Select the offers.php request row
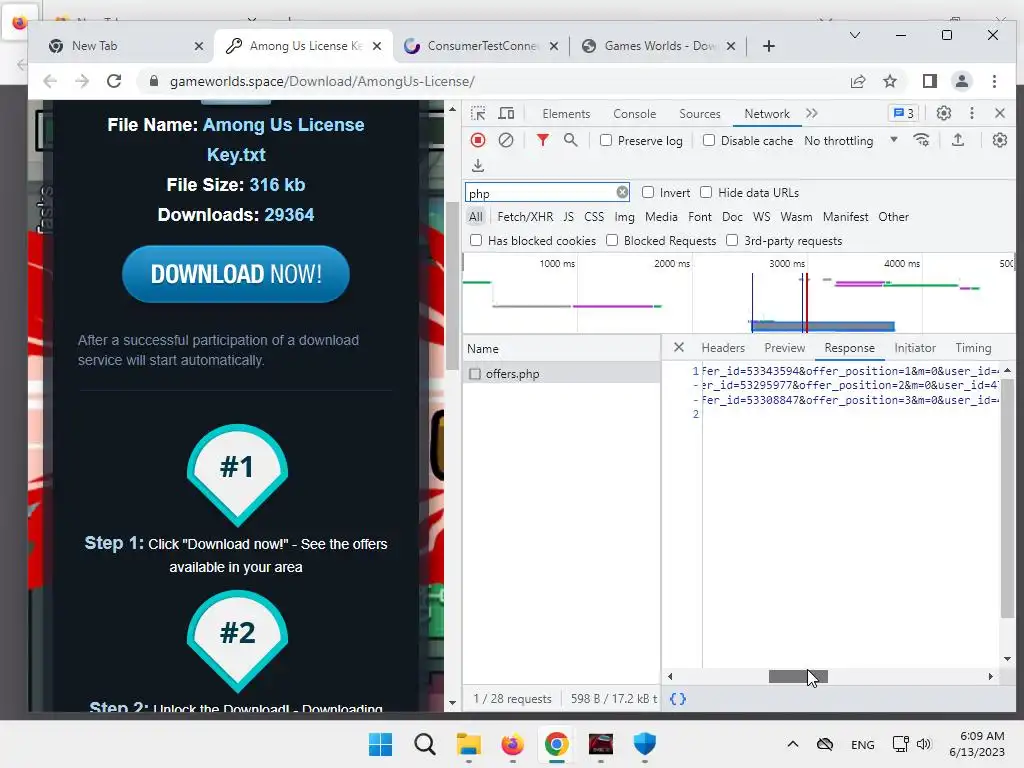The image size is (1024, 768). click(x=562, y=374)
